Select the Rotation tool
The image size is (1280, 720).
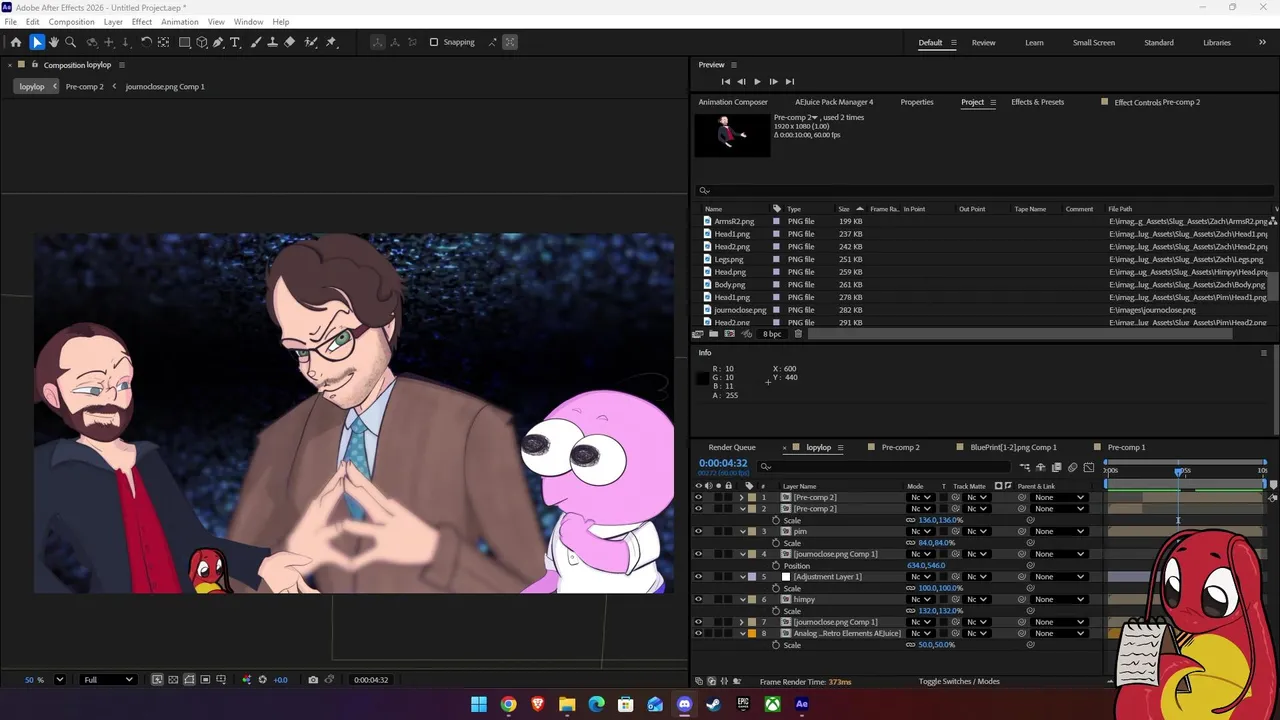(146, 42)
